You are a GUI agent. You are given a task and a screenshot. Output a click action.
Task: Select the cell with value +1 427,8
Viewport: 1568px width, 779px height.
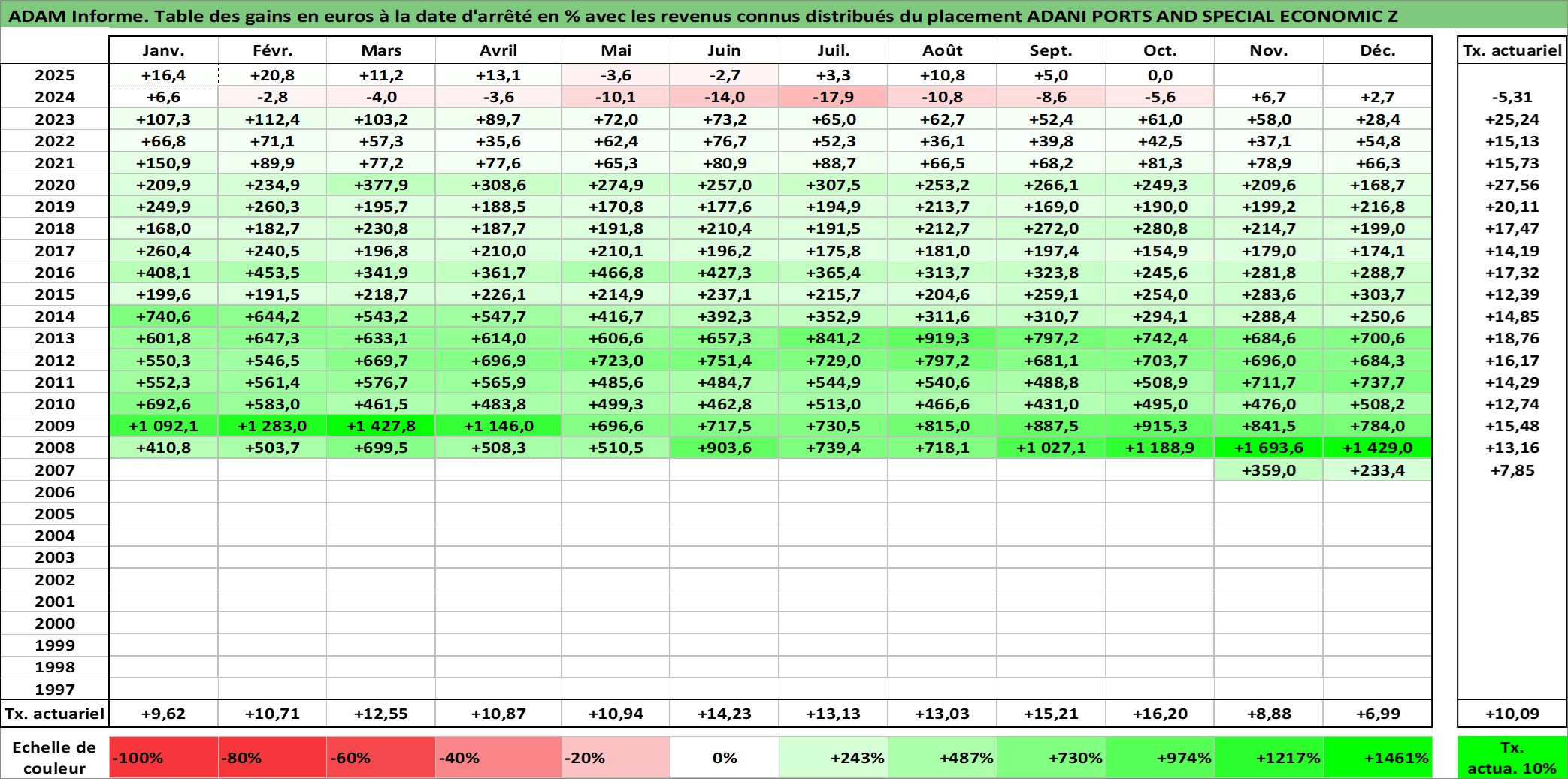pyautogui.click(x=381, y=426)
